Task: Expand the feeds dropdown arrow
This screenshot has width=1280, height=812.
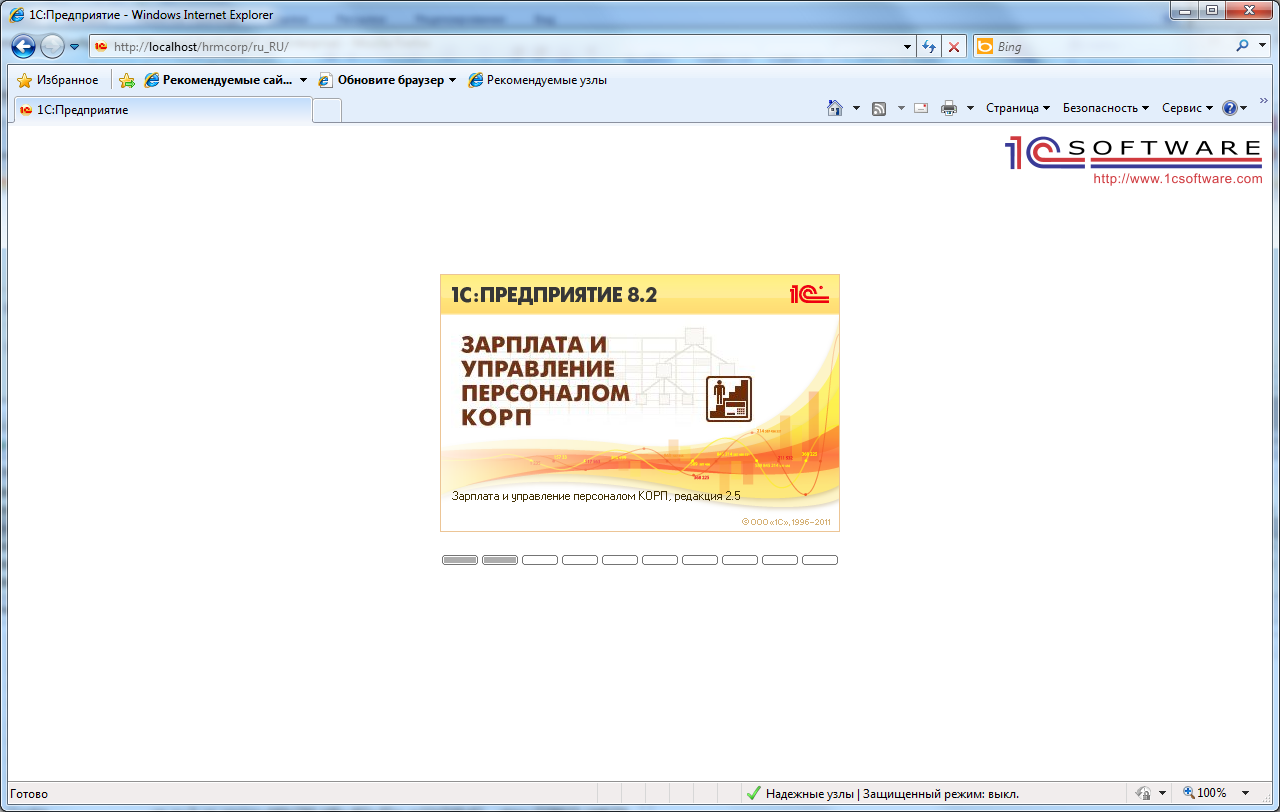Action: pyautogui.click(x=901, y=108)
